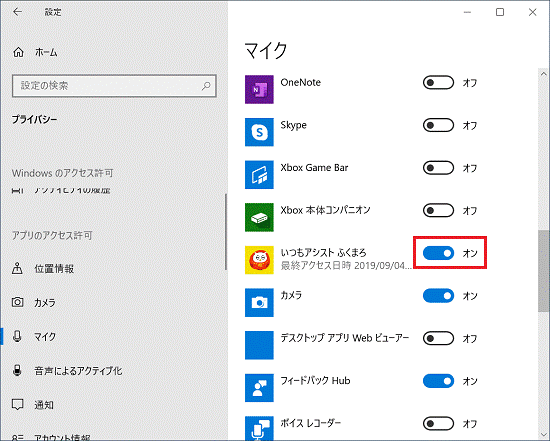Click the Xbox Game Bar label
The image size is (550, 441).
coord(314,168)
